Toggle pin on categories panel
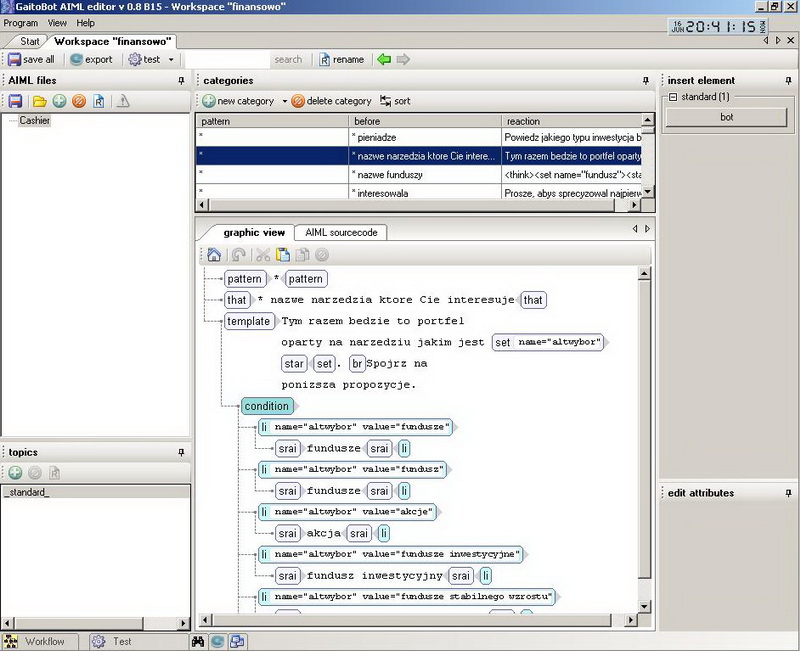The image size is (800, 651). click(645, 81)
